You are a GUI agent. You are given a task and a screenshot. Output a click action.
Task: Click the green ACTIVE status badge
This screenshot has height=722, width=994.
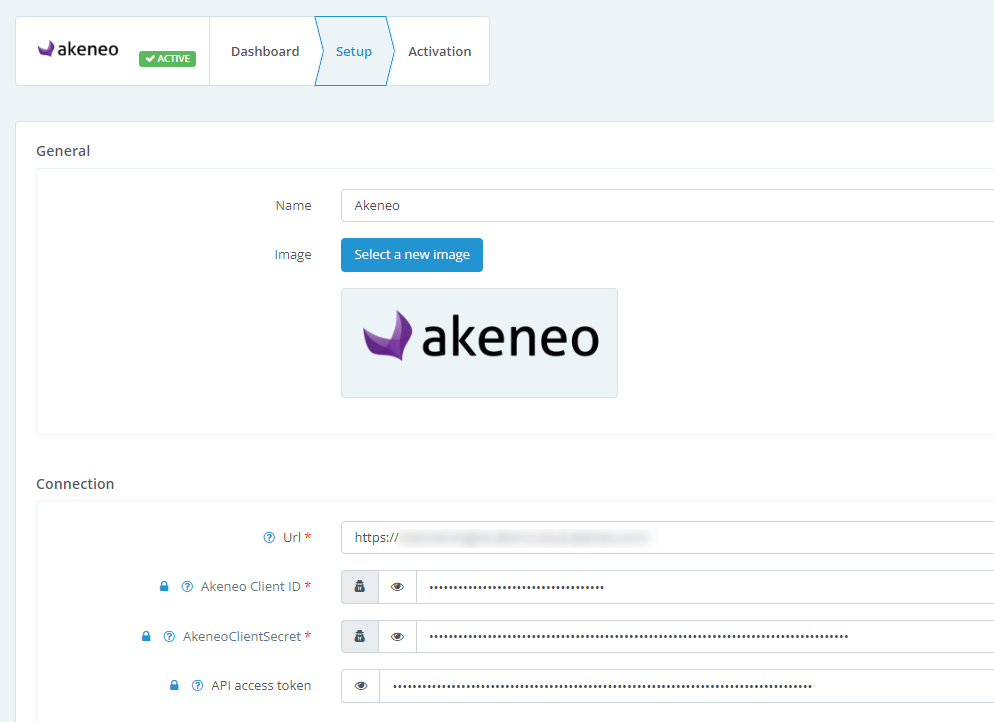[x=167, y=58]
